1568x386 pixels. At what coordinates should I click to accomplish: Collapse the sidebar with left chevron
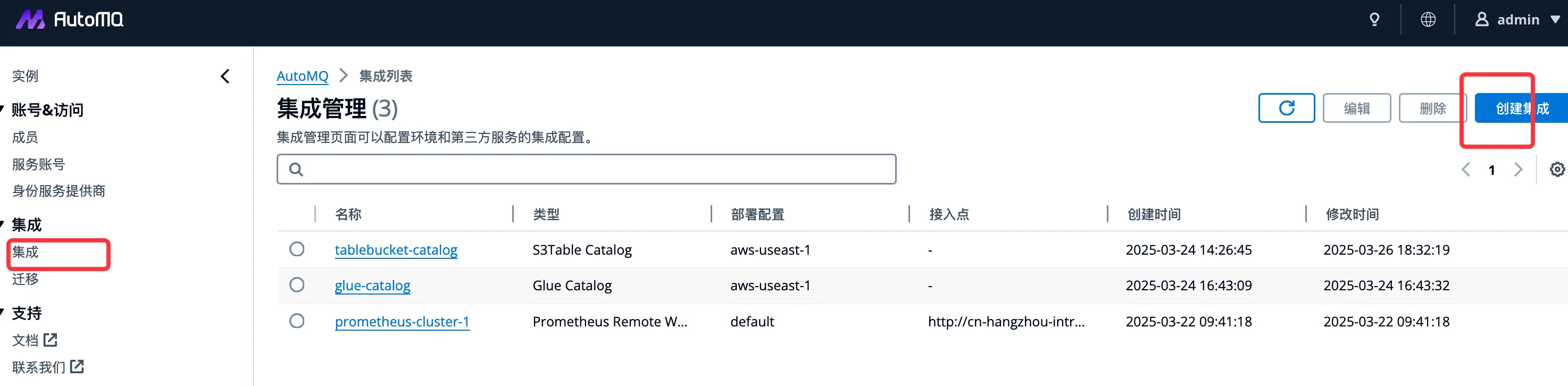(x=225, y=76)
